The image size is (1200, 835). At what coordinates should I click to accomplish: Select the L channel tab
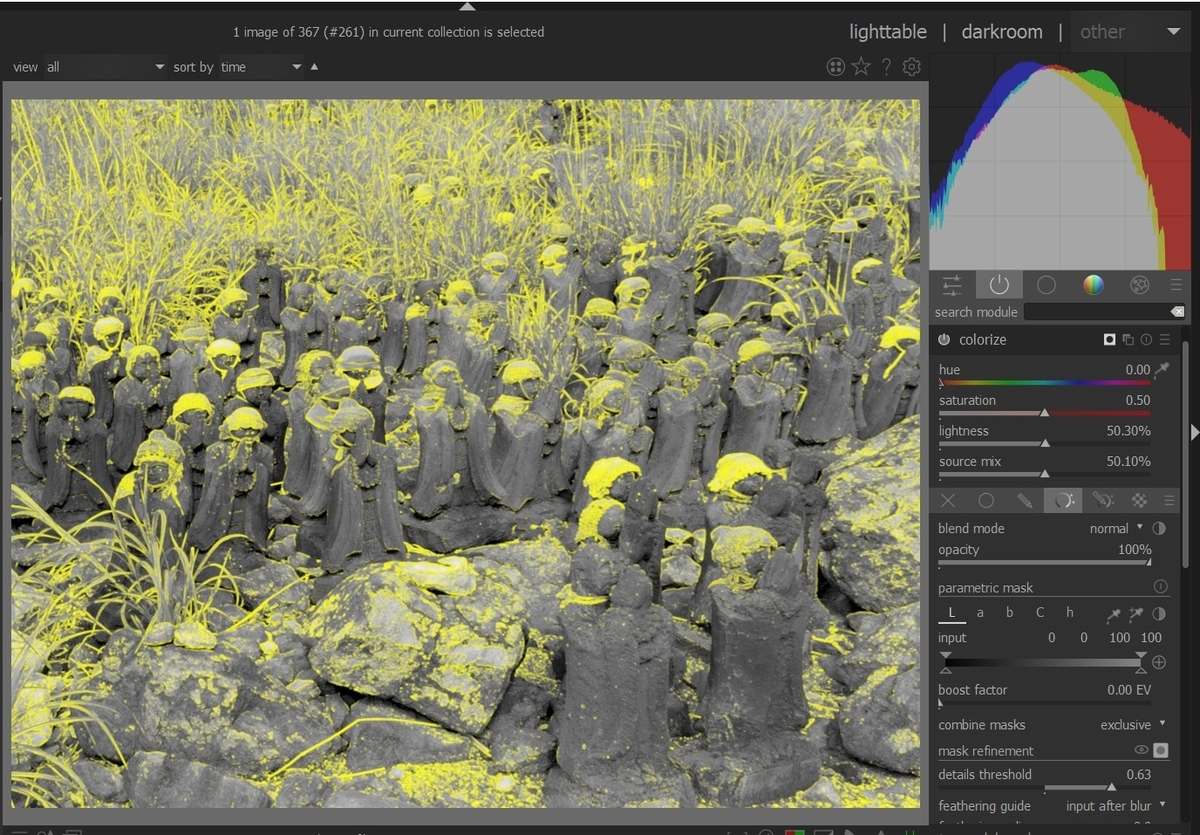pos(952,613)
